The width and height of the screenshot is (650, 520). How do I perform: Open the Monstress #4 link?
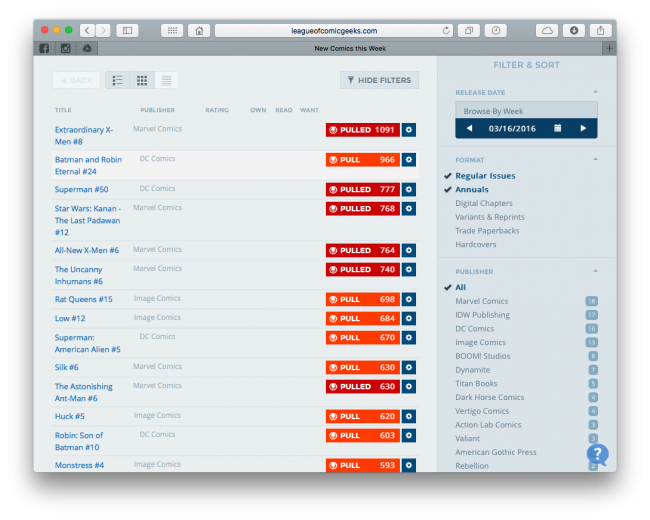click(79, 465)
